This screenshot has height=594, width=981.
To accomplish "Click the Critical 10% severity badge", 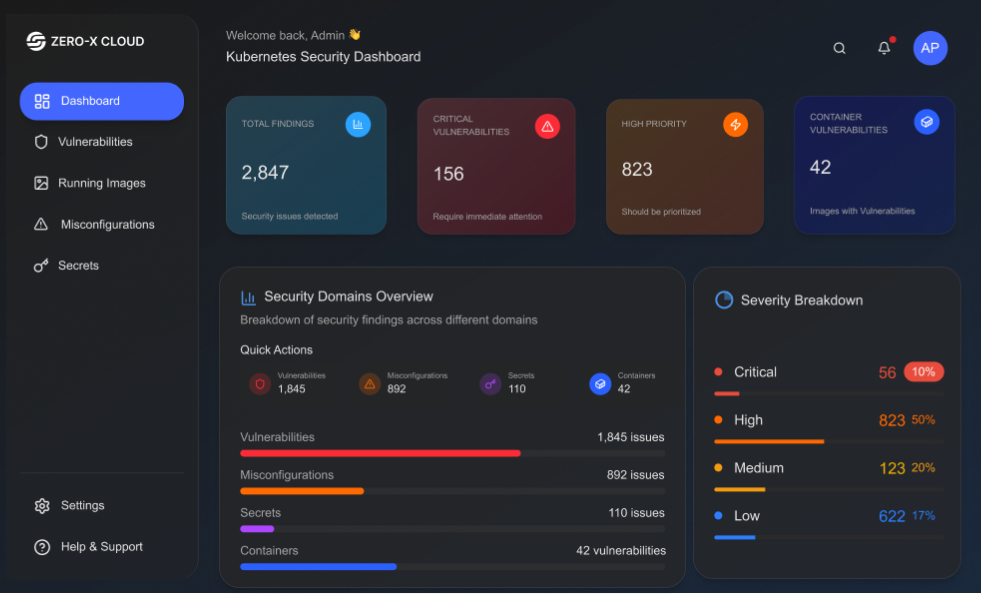I will [923, 372].
